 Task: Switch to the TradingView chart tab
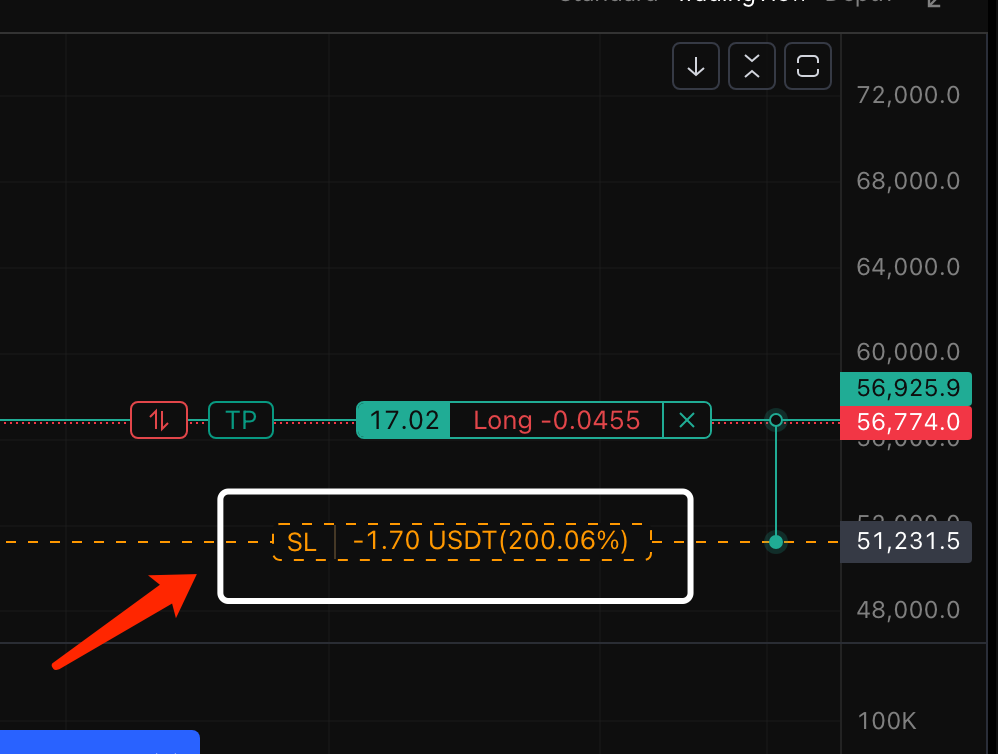pyautogui.click(x=740, y=3)
